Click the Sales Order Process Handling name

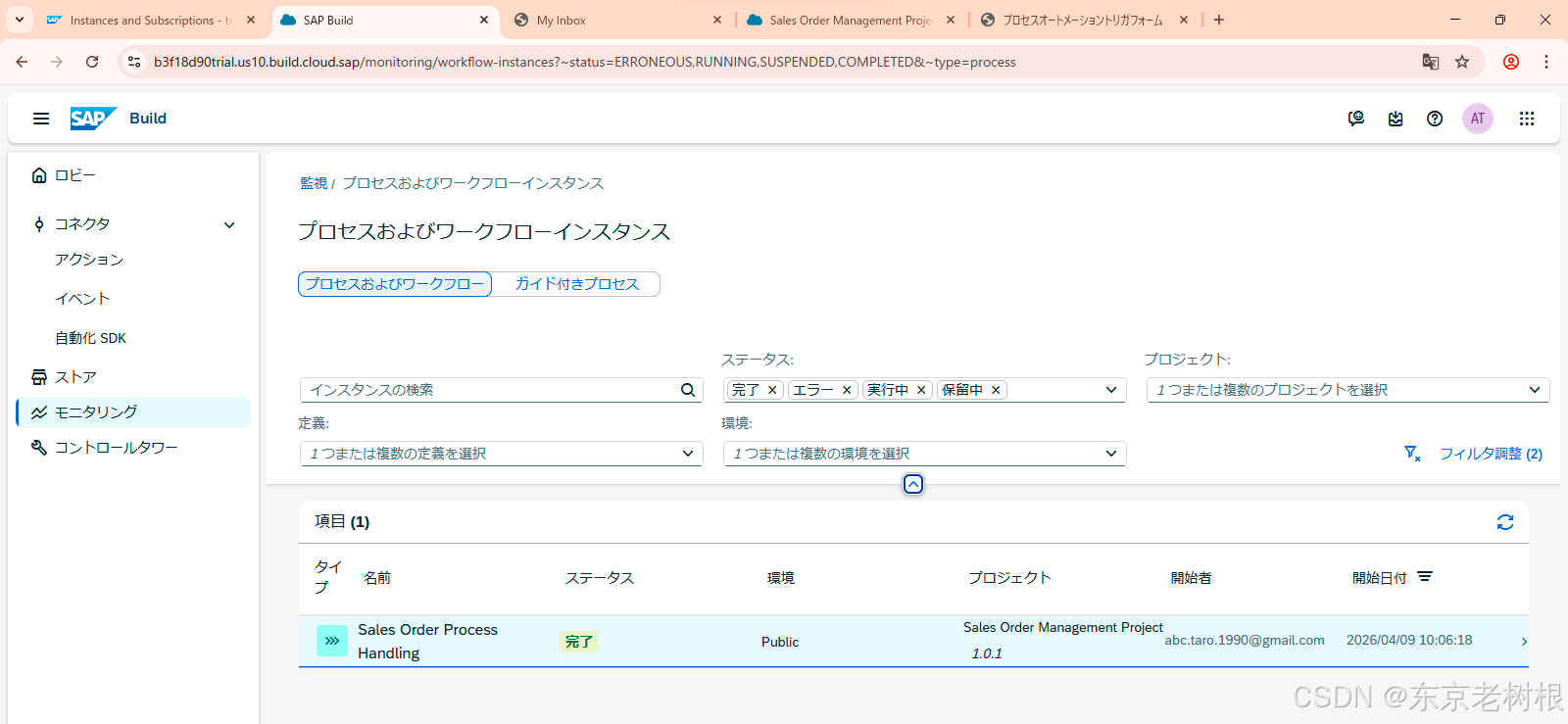tap(427, 642)
